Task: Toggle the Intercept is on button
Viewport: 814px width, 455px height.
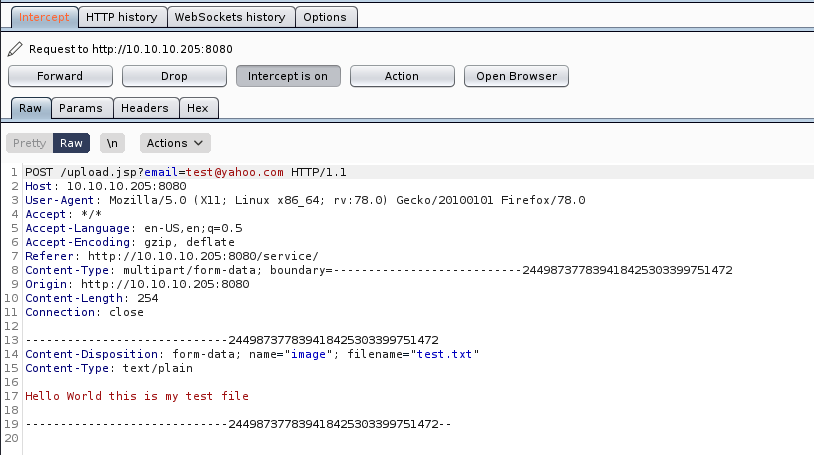Action: point(288,76)
